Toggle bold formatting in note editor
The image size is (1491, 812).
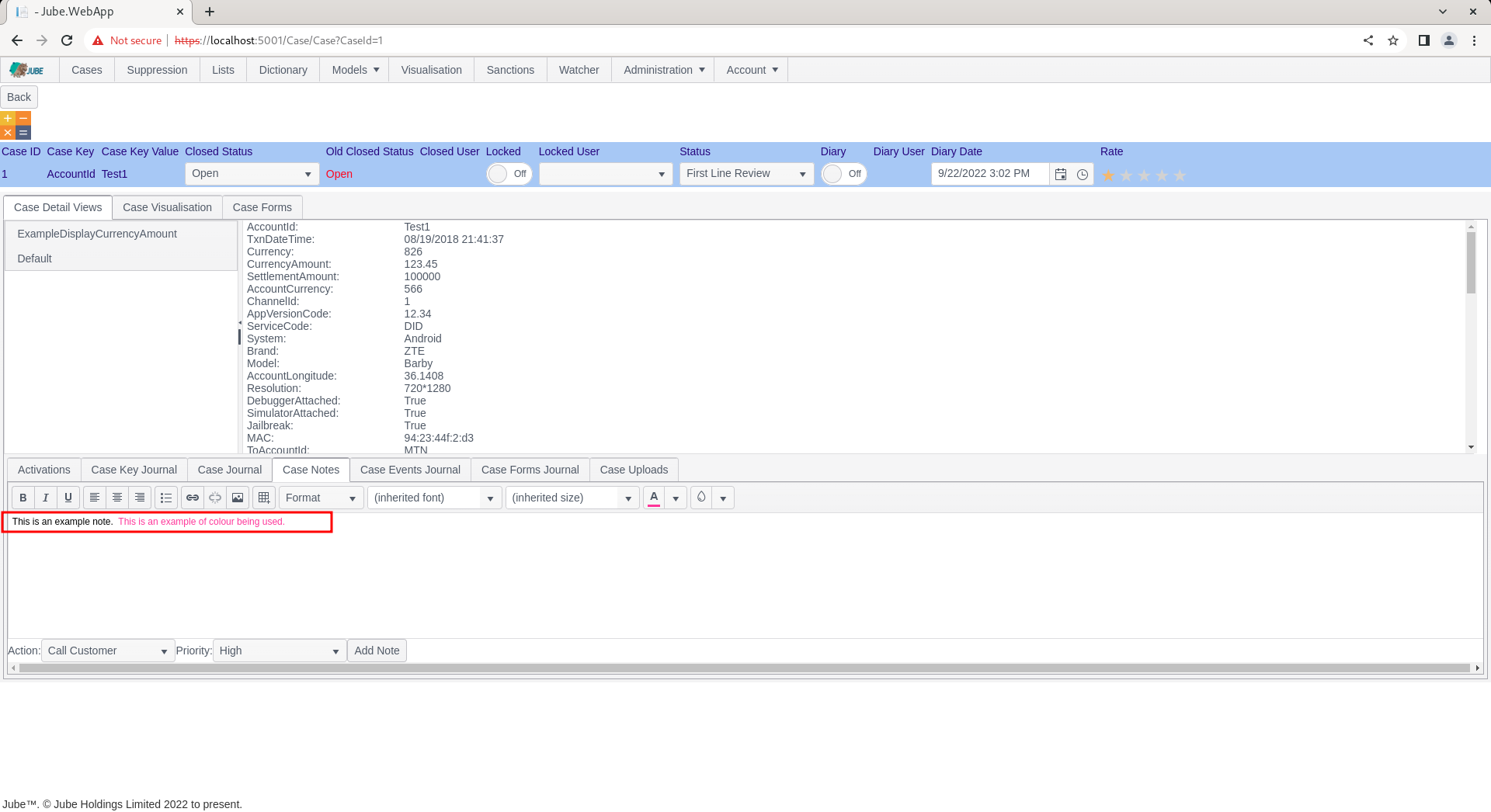pyautogui.click(x=23, y=498)
